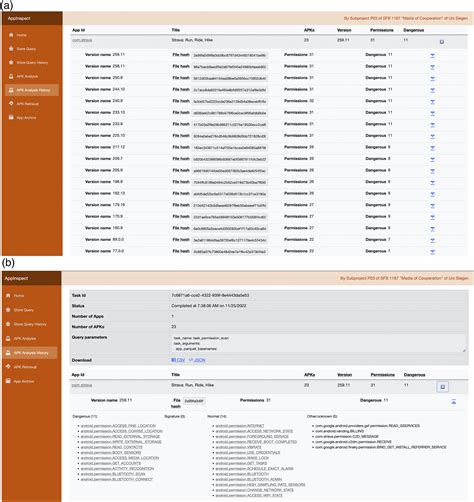Click the copy icon in bottom Strava row
The height and width of the screenshot is (502, 474).
(x=443, y=387)
